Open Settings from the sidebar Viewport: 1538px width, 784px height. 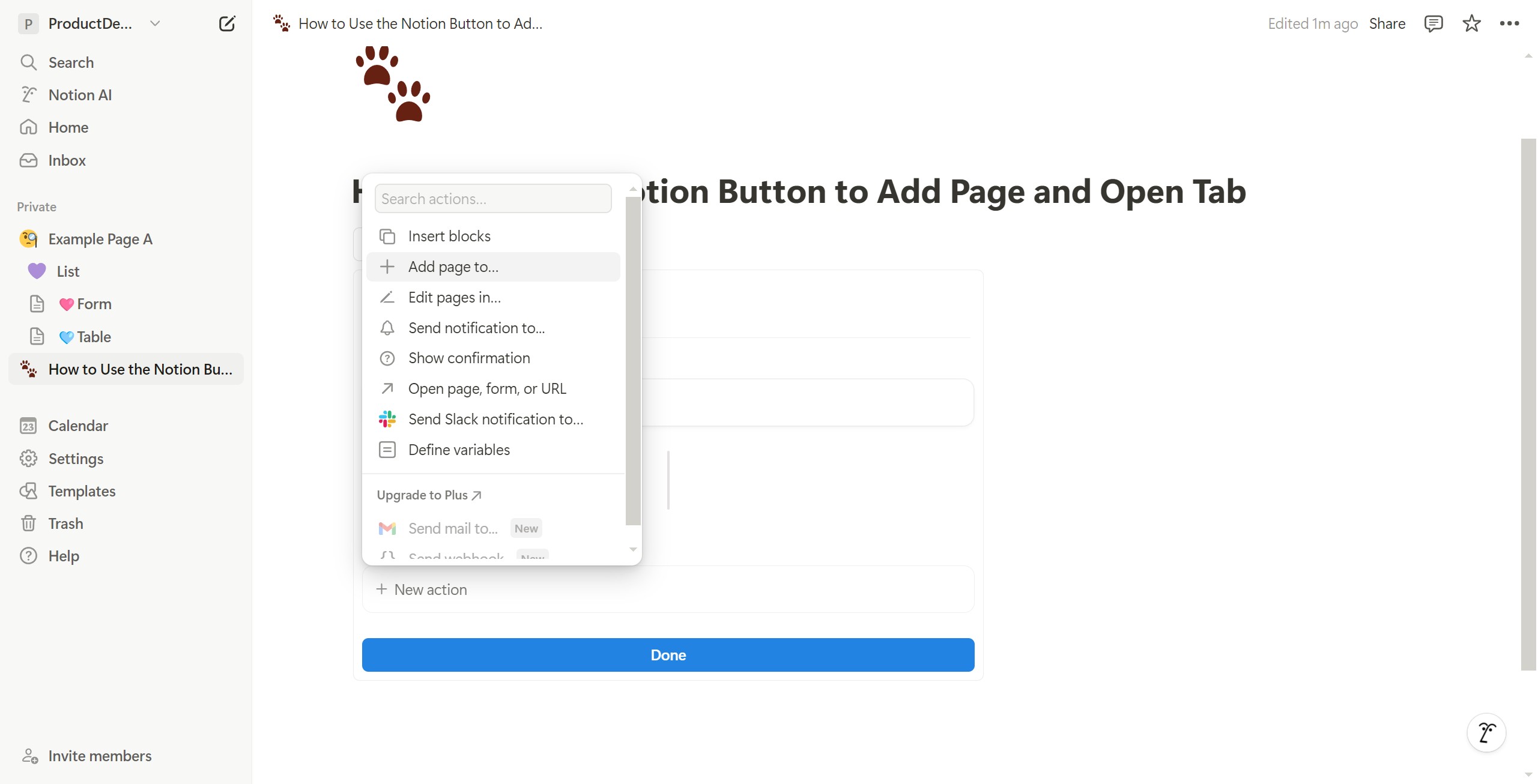tap(126, 459)
